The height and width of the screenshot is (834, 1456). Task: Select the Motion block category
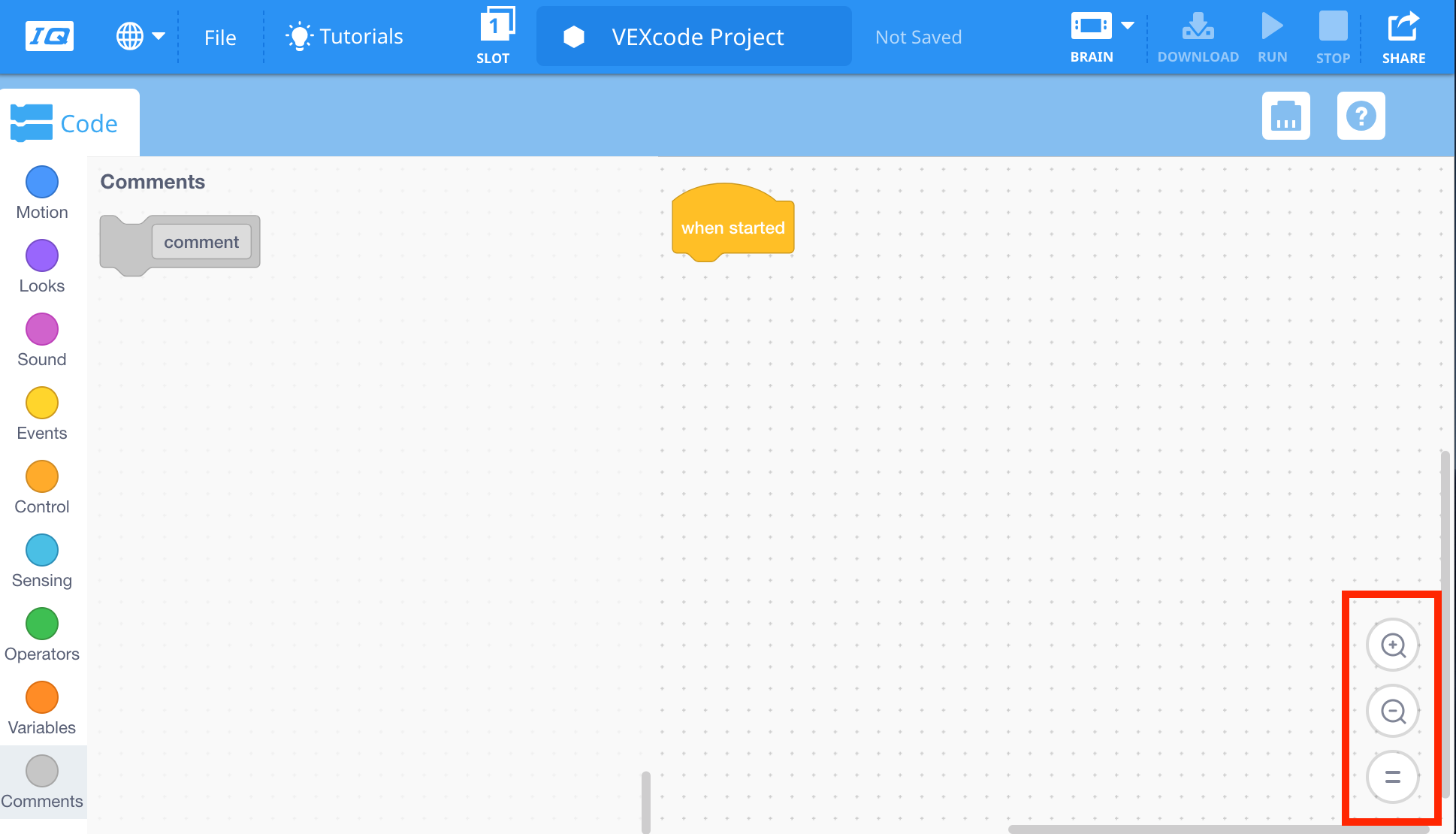tap(41, 181)
